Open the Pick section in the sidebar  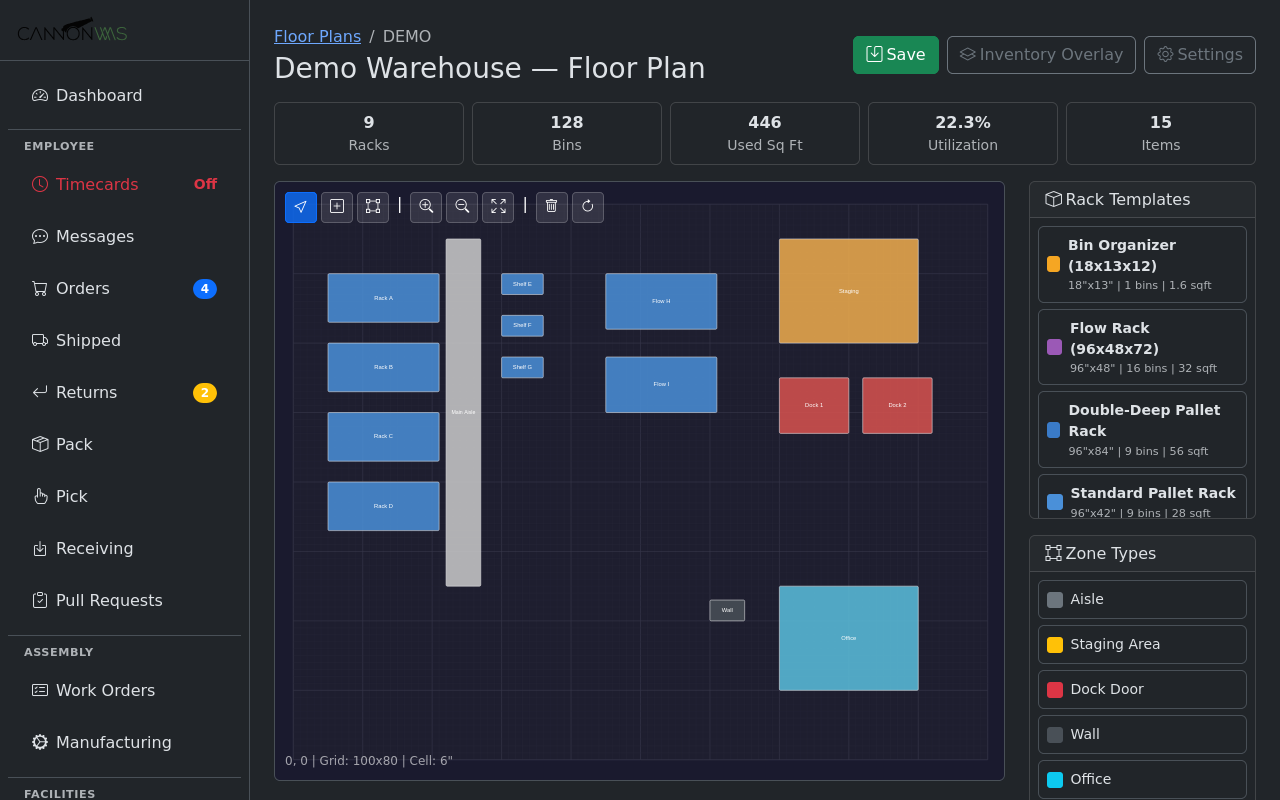pyautogui.click(x=70, y=496)
